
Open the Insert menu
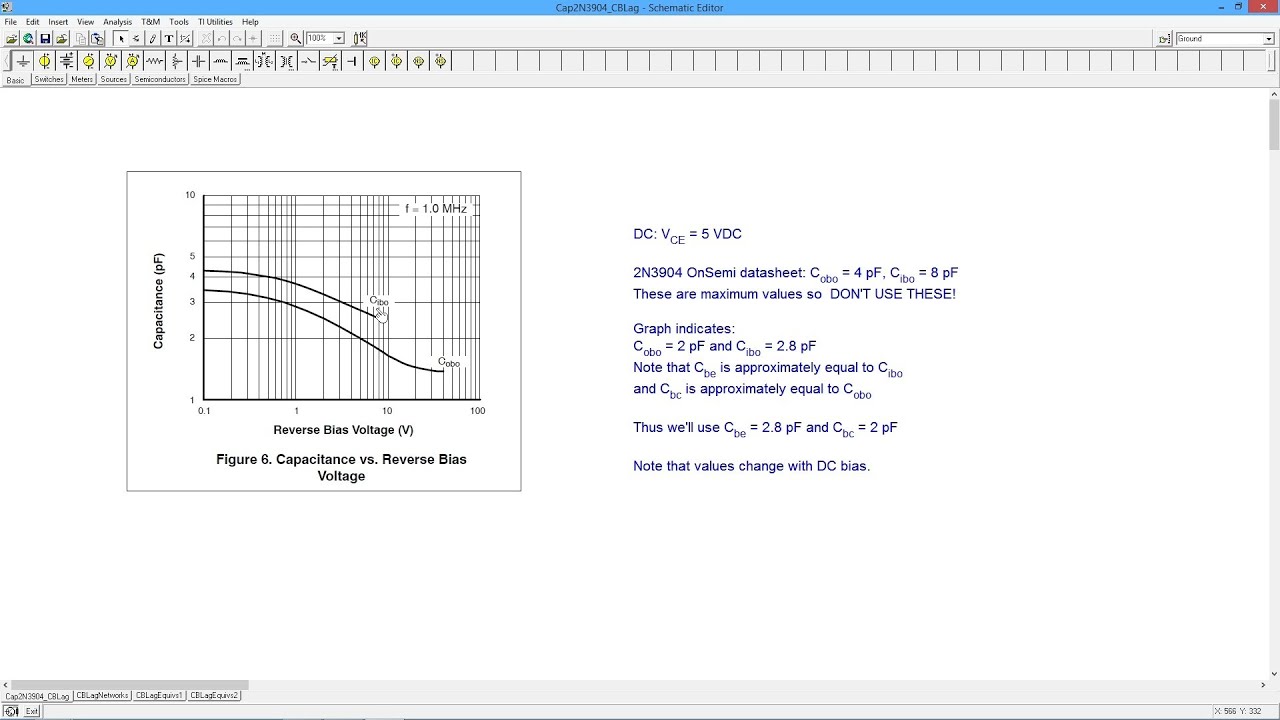coord(58,22)
